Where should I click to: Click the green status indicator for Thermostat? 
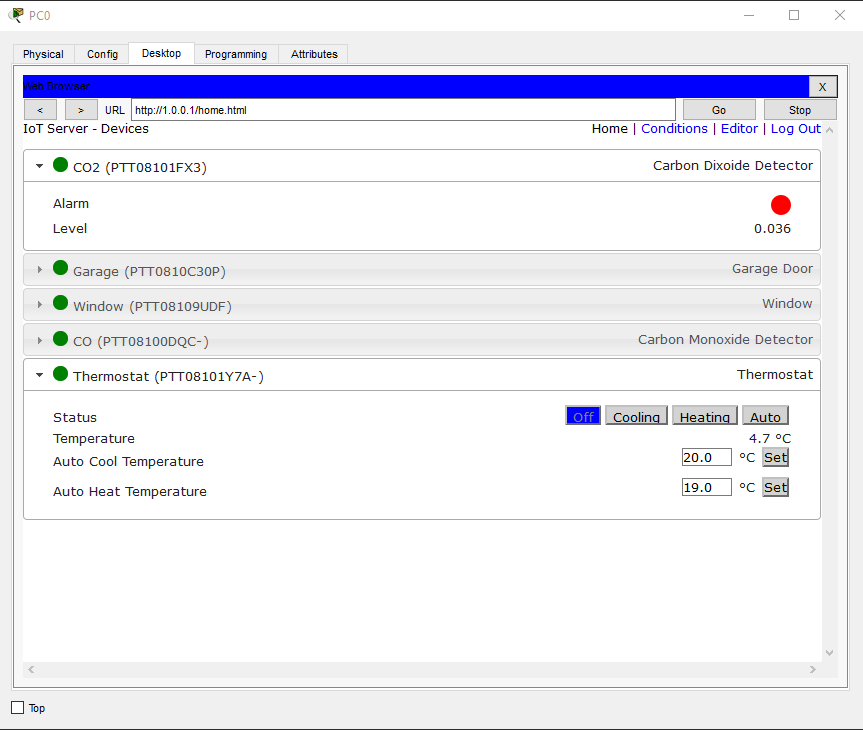pyautogui.click(x=59, y=375)
